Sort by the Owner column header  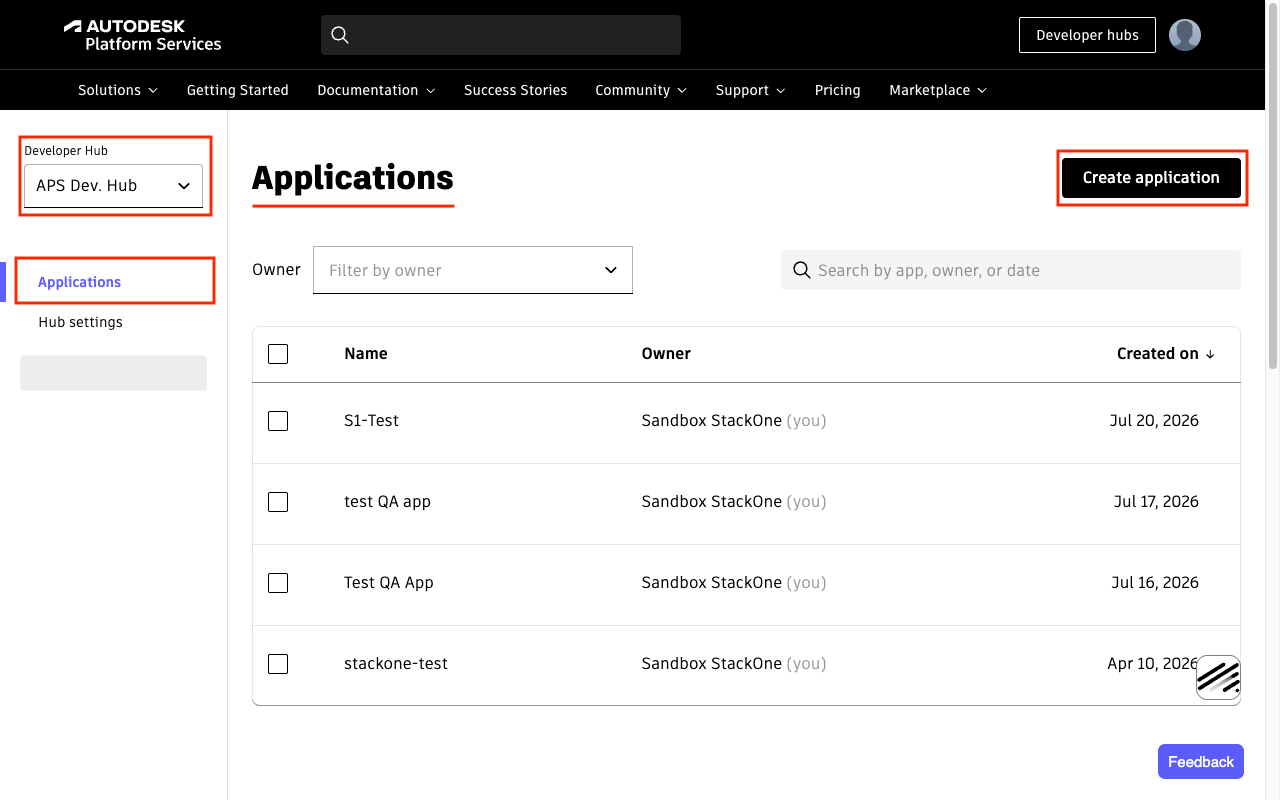(666, 354)
